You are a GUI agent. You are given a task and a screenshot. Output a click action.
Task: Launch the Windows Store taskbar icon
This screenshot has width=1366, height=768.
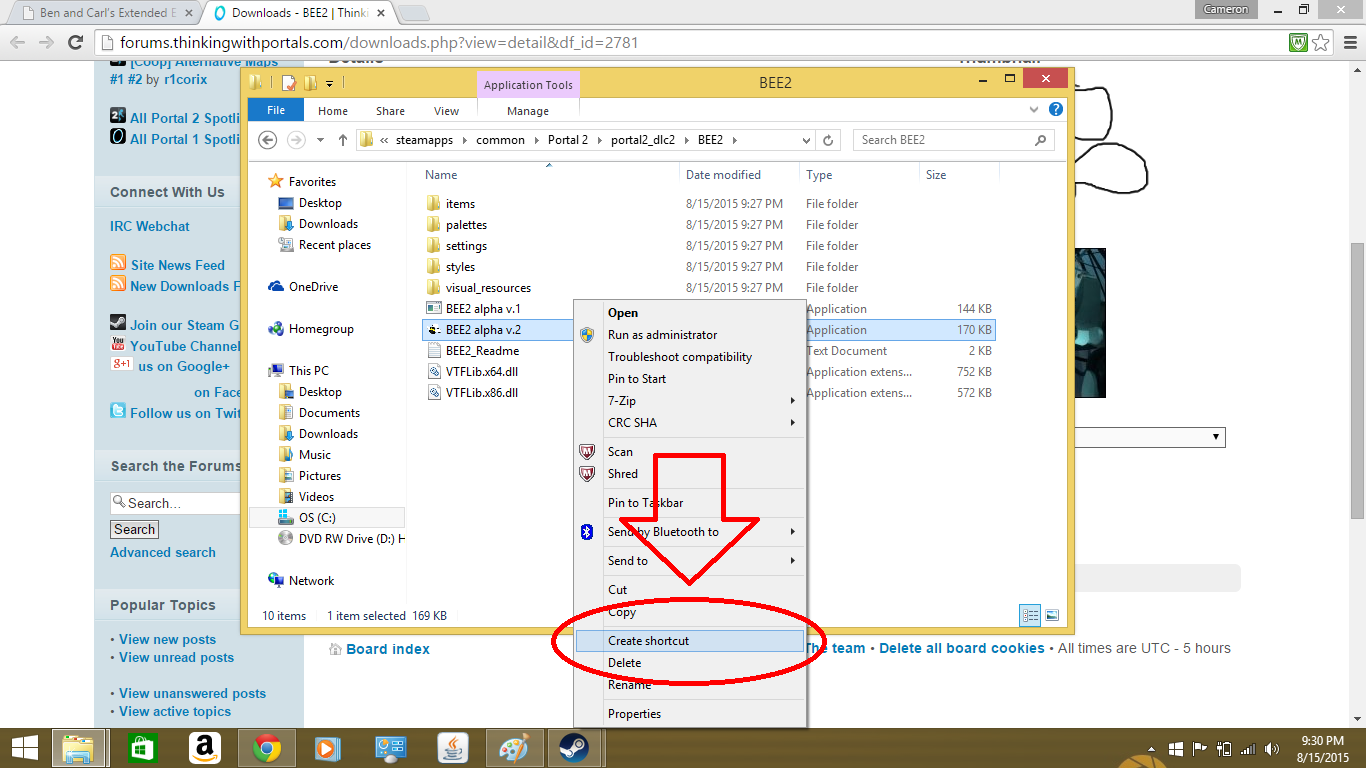[142, 748]
